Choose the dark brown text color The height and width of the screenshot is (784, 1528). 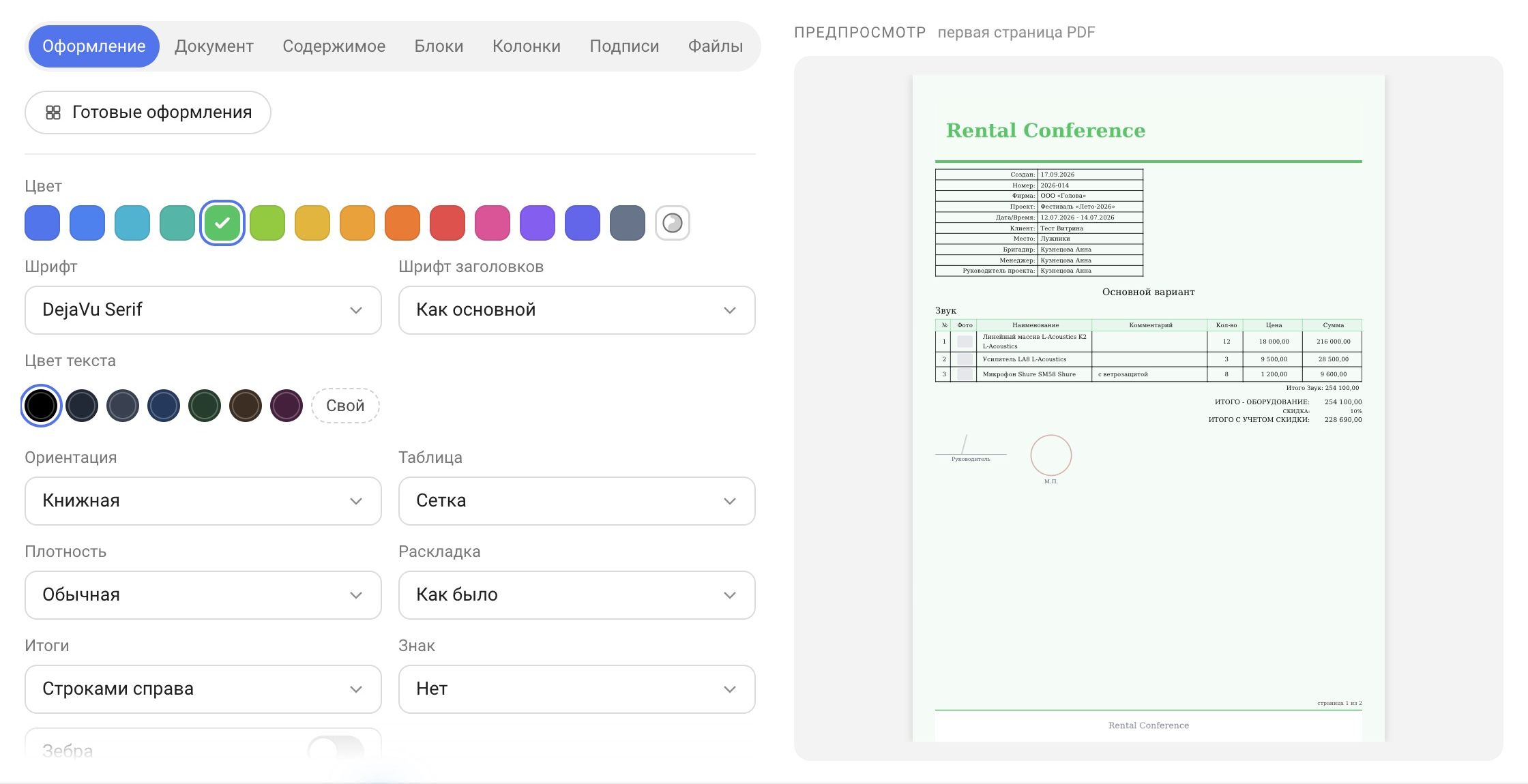(x=246, y=406)
